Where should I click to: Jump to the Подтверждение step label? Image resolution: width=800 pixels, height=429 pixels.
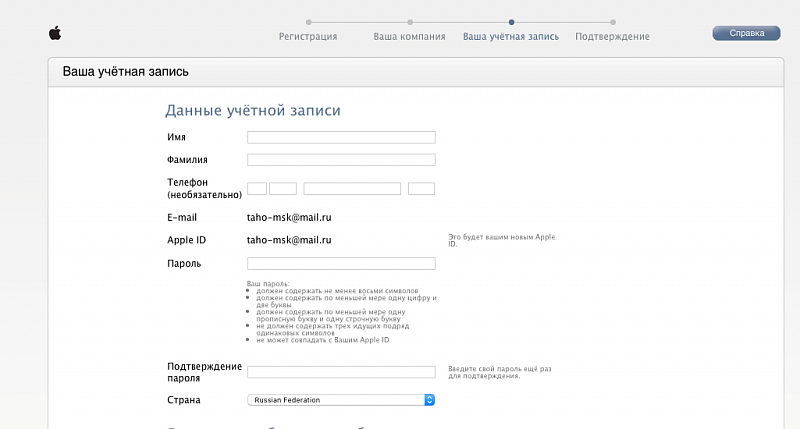click(612, 37)
